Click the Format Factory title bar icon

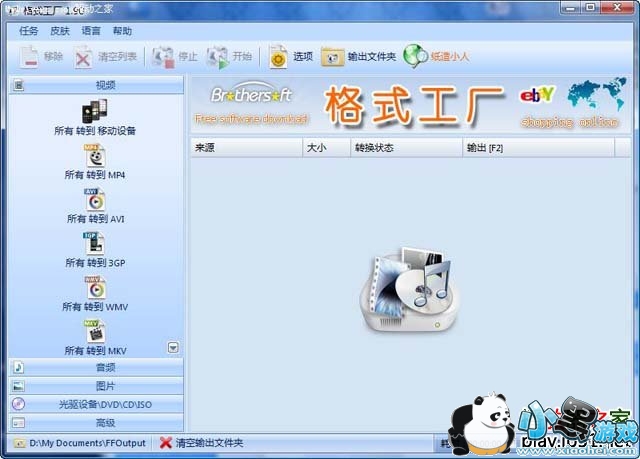coord(13,10)
